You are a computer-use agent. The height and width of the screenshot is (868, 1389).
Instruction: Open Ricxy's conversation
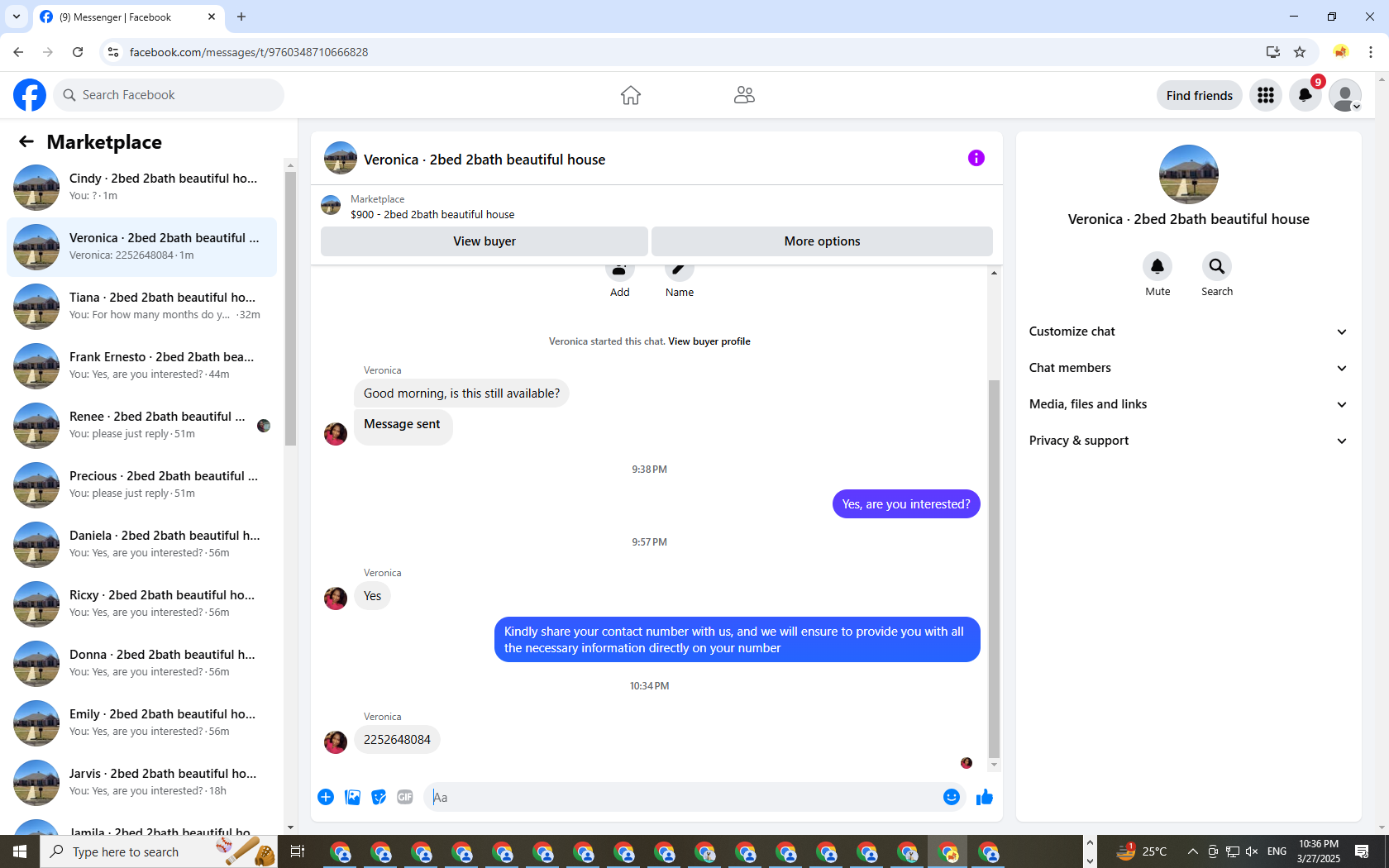point(142,604)
